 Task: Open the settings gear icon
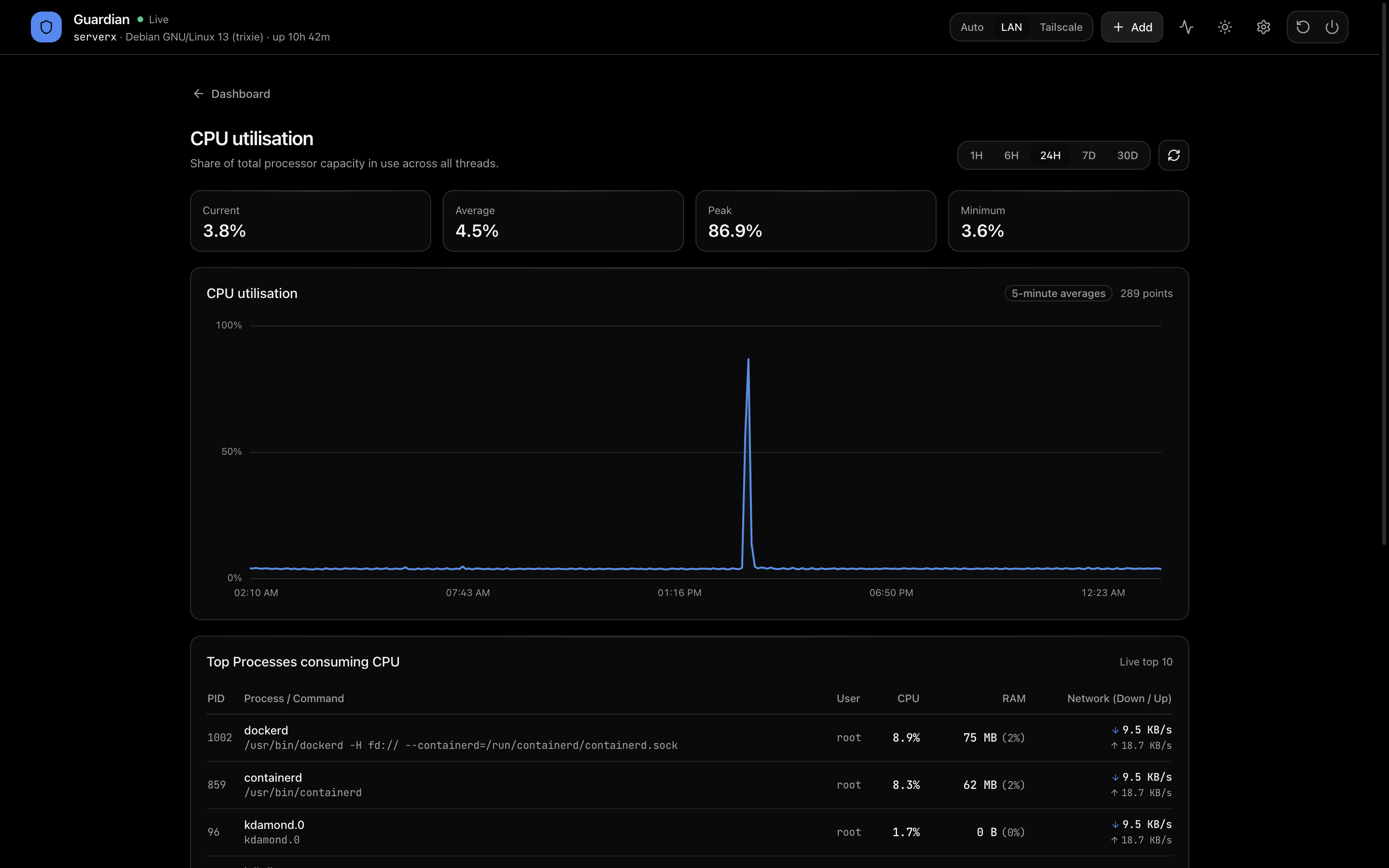1263,27
